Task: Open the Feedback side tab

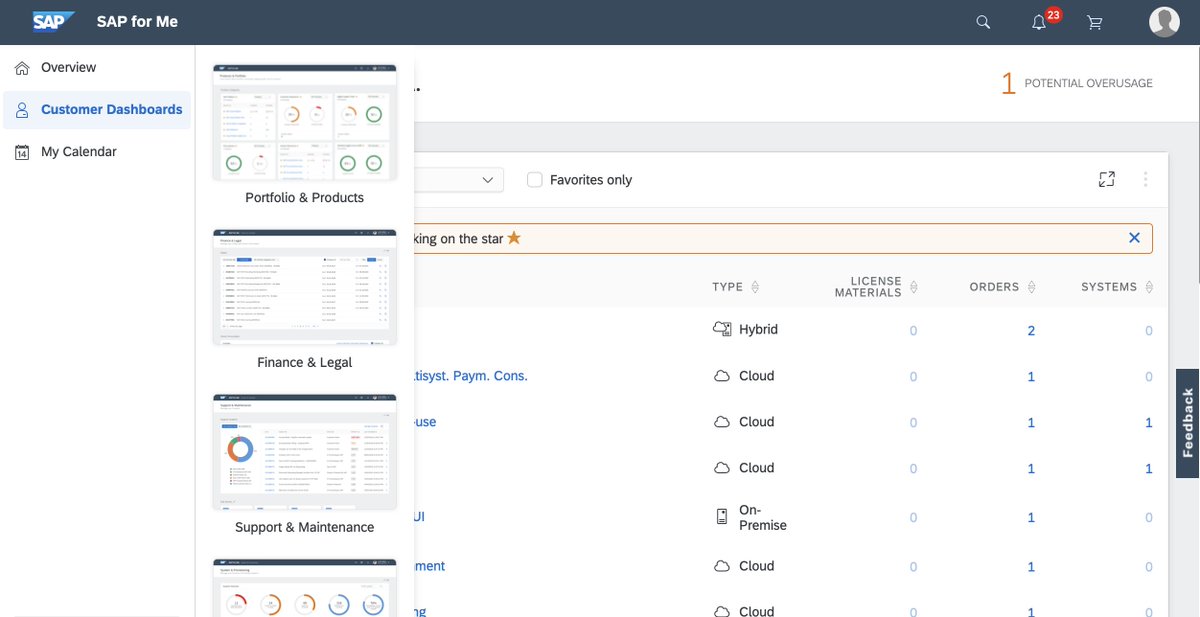Action: [x=1188, y=423]
